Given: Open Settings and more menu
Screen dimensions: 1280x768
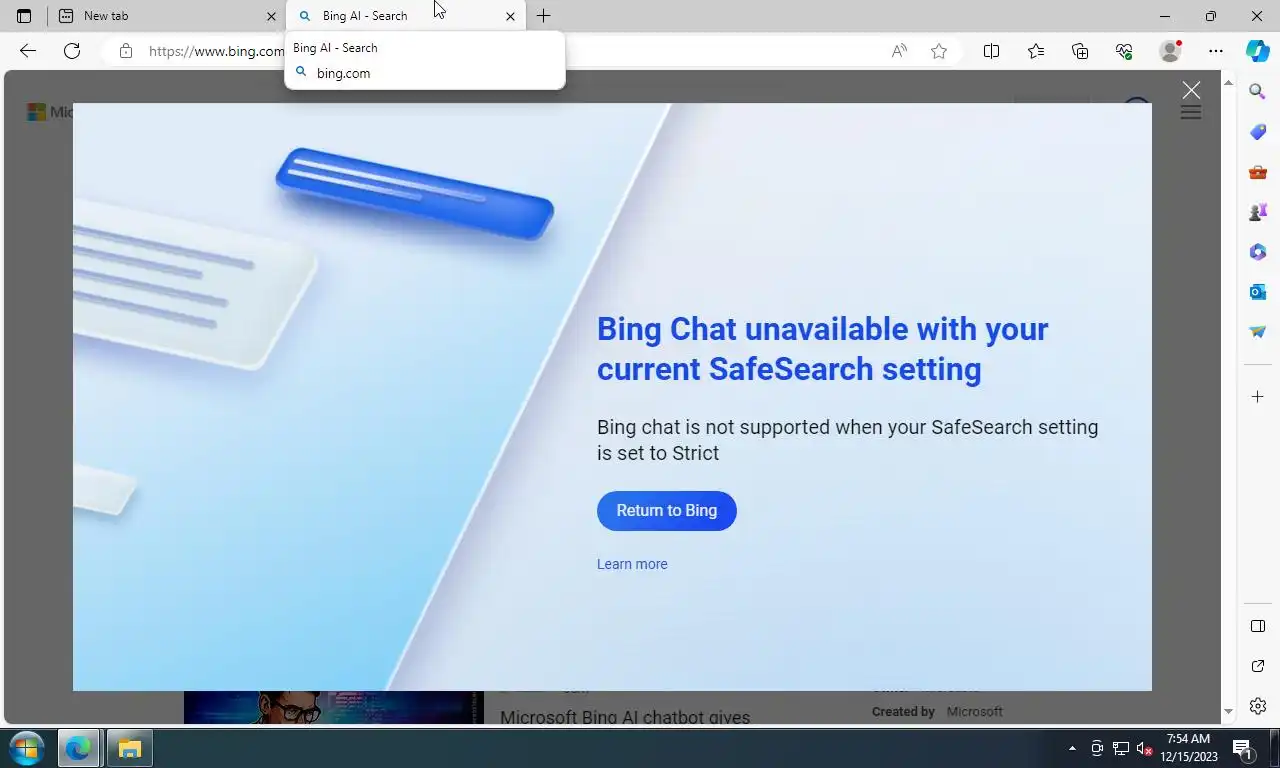Looking at the screenshot, I should (1215, 51).
